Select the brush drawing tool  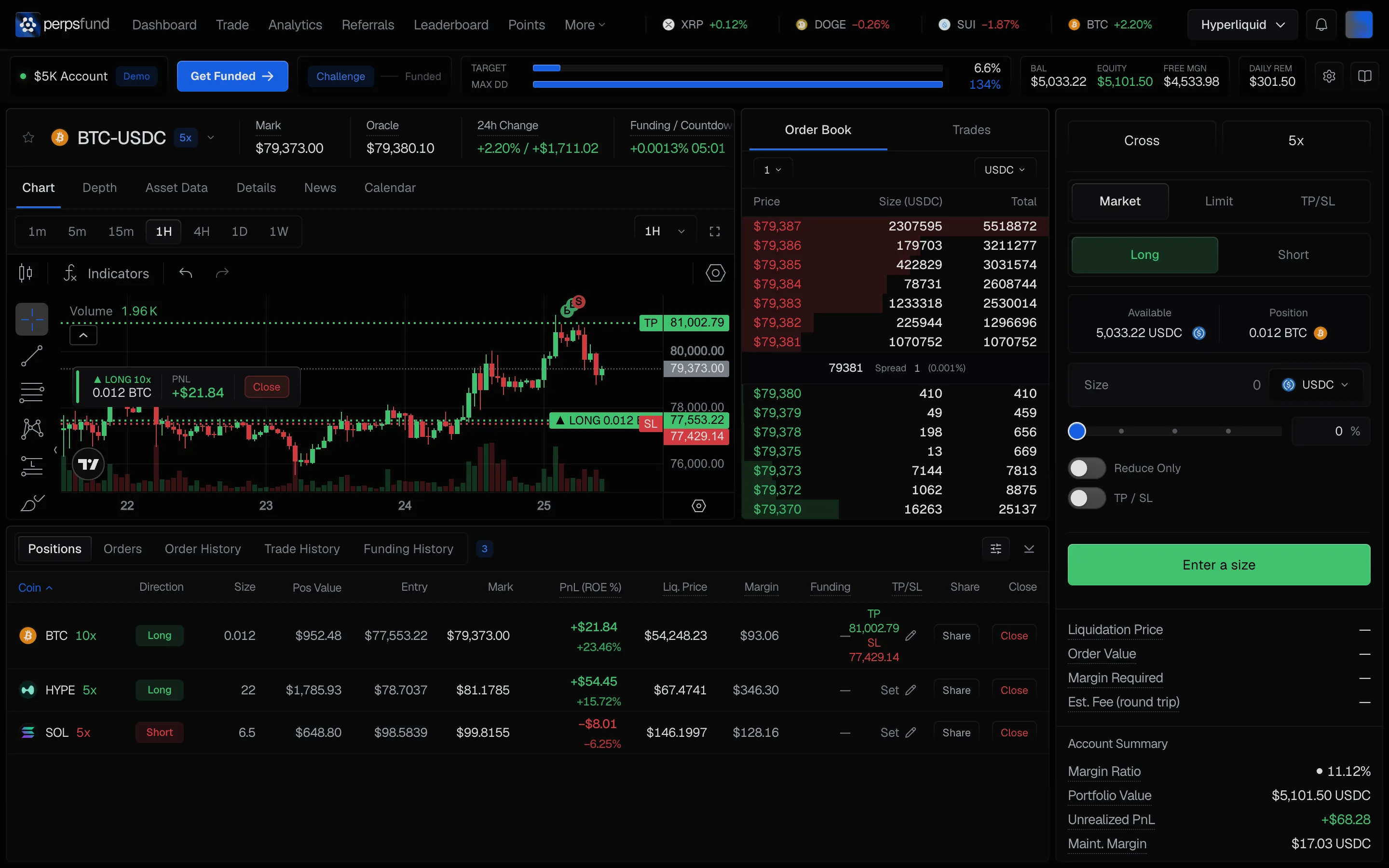[31, 502]
